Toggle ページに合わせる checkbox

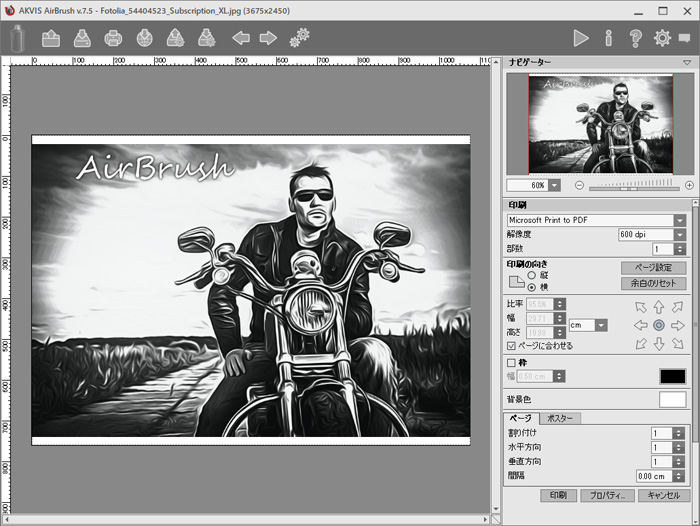pyautogui.click(x=512, y=346)
